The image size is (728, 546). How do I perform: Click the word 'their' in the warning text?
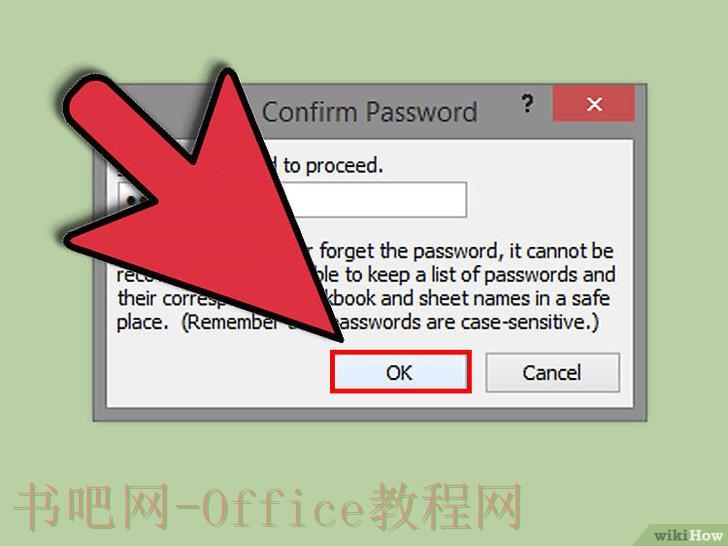click(135, 299)
